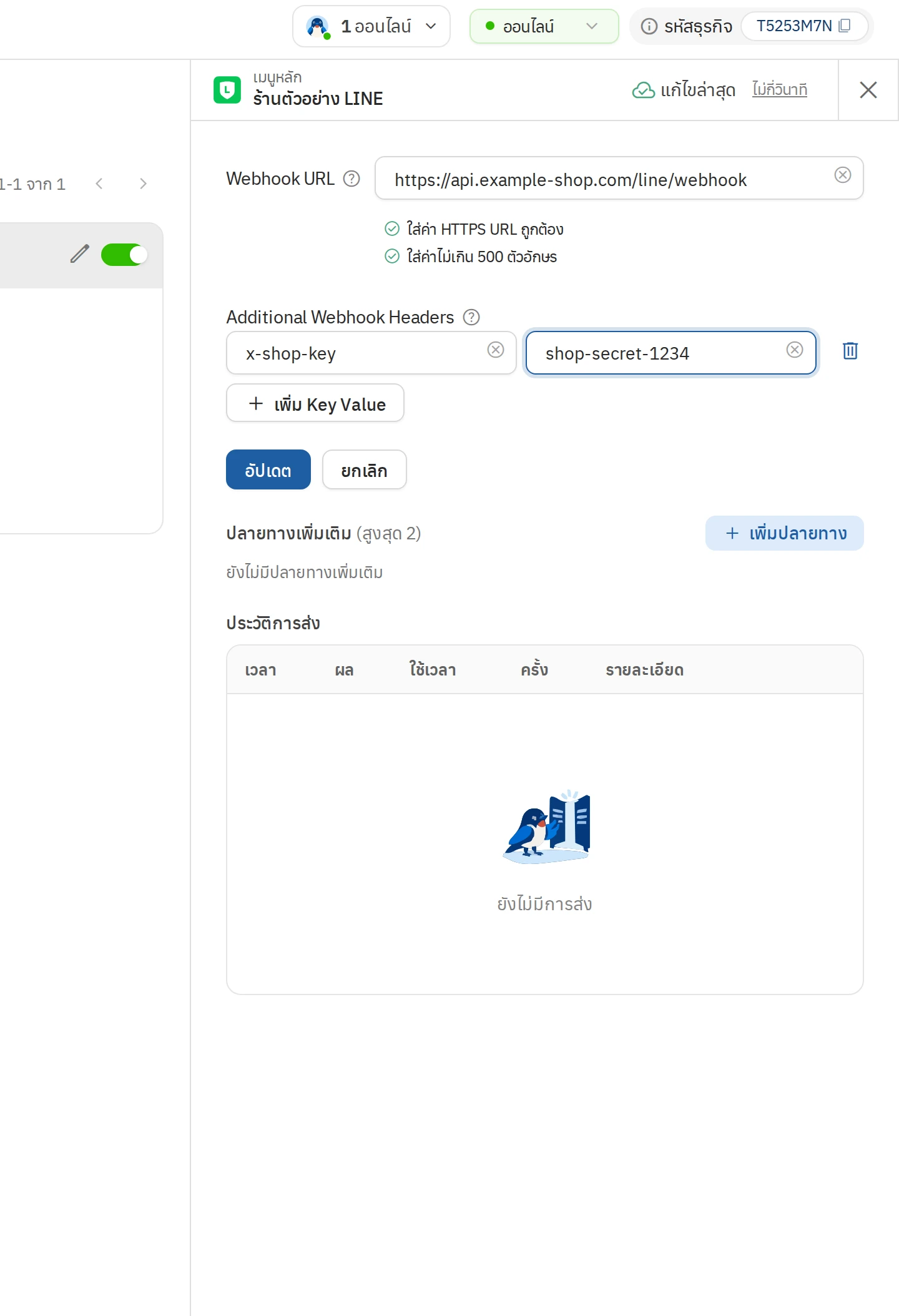Click the x-shop-key header key field
This screenshot has width=899, height=1316.
(x=371, y=353)
